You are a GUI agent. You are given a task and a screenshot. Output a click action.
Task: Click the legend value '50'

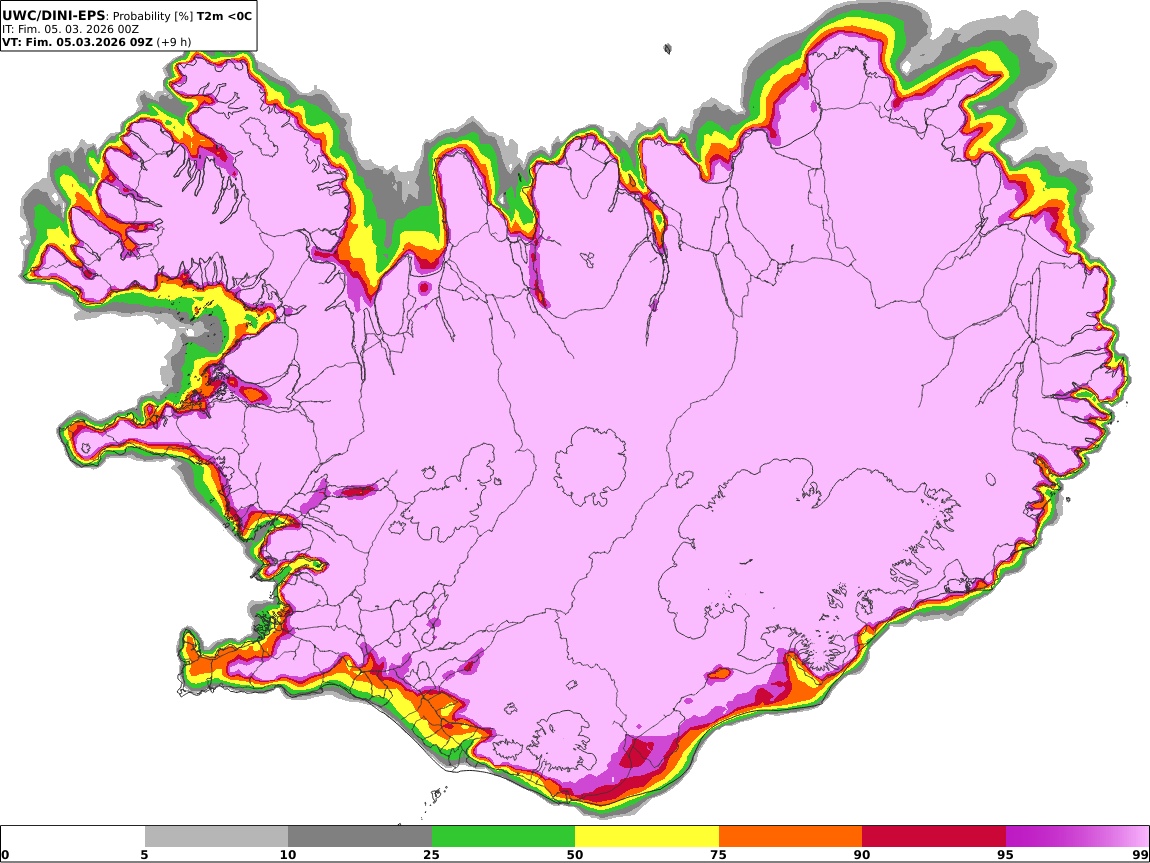tap(575, 854)
